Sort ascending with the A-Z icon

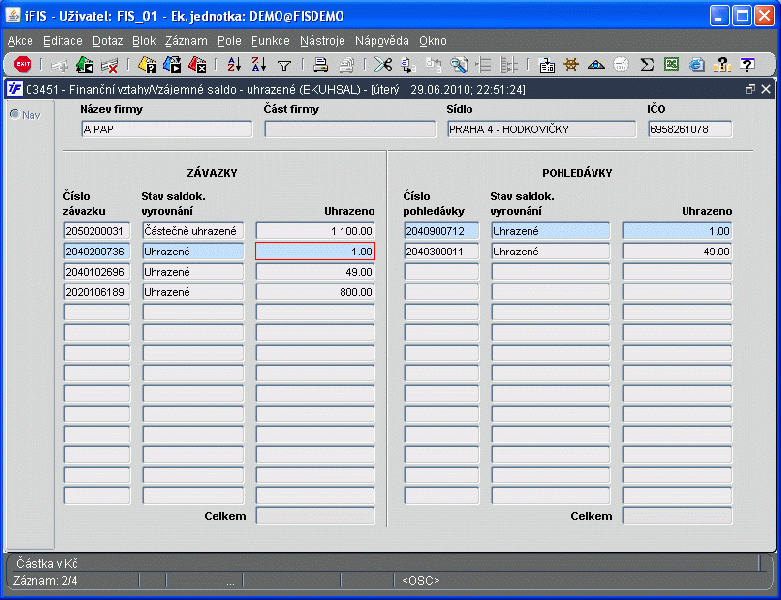coord(234,65)
